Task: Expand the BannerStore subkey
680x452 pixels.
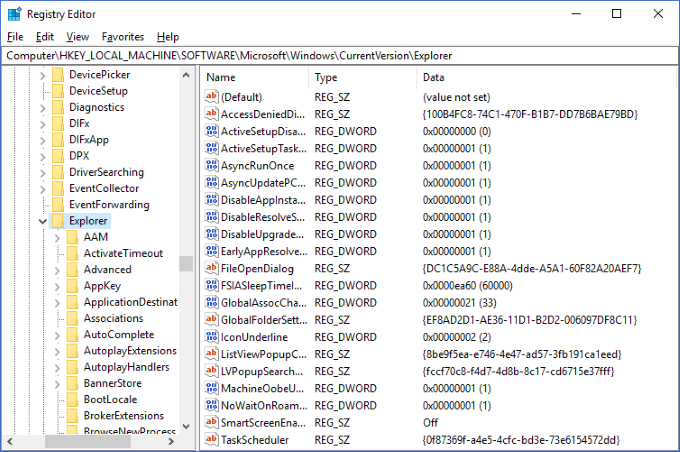Action: coord(57,384)
